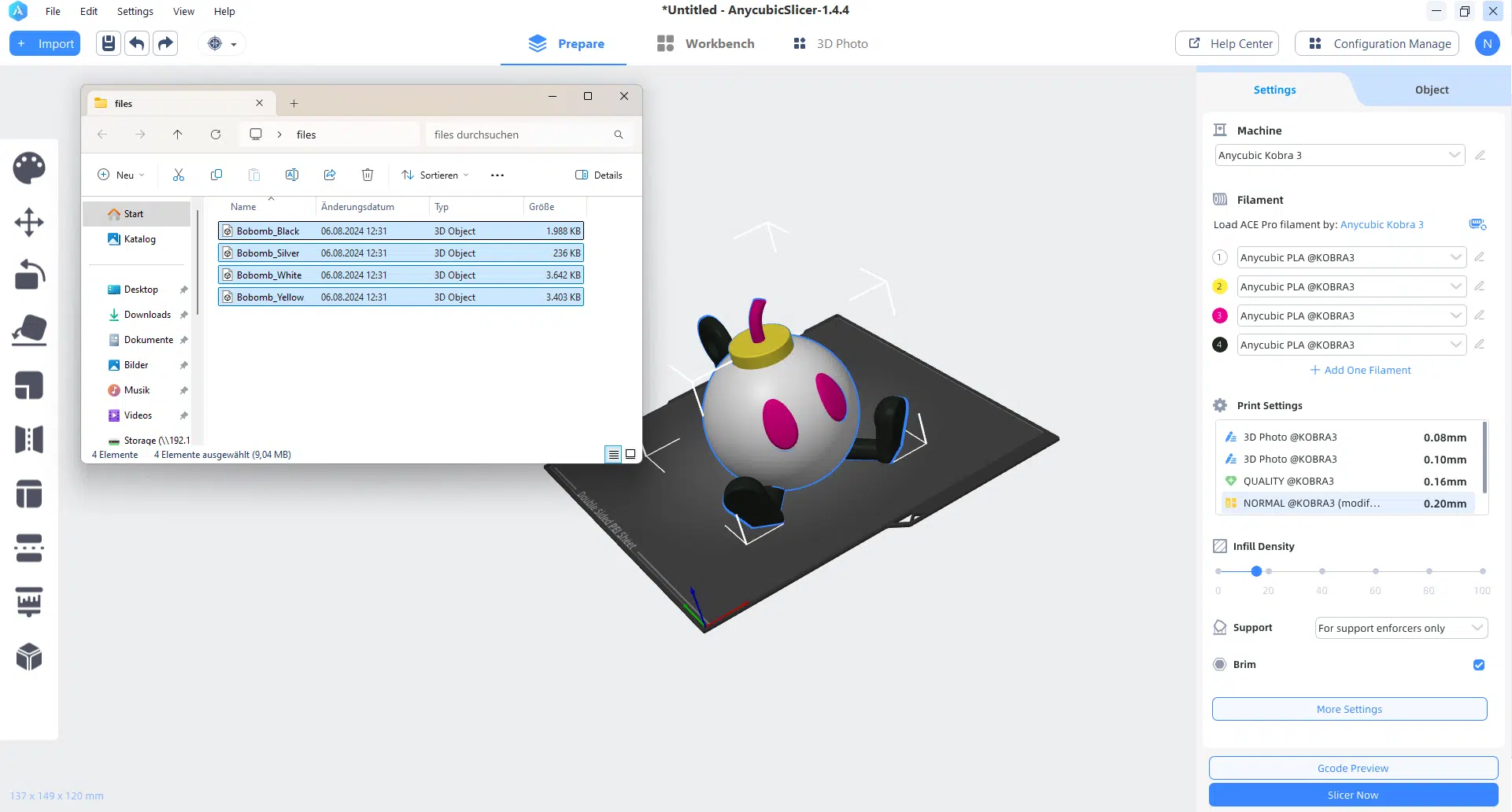Image resolution: width=1512 pixels, height=812 pixels.
Task: Click the copy icon in file explorer
Action: (216, 175)
